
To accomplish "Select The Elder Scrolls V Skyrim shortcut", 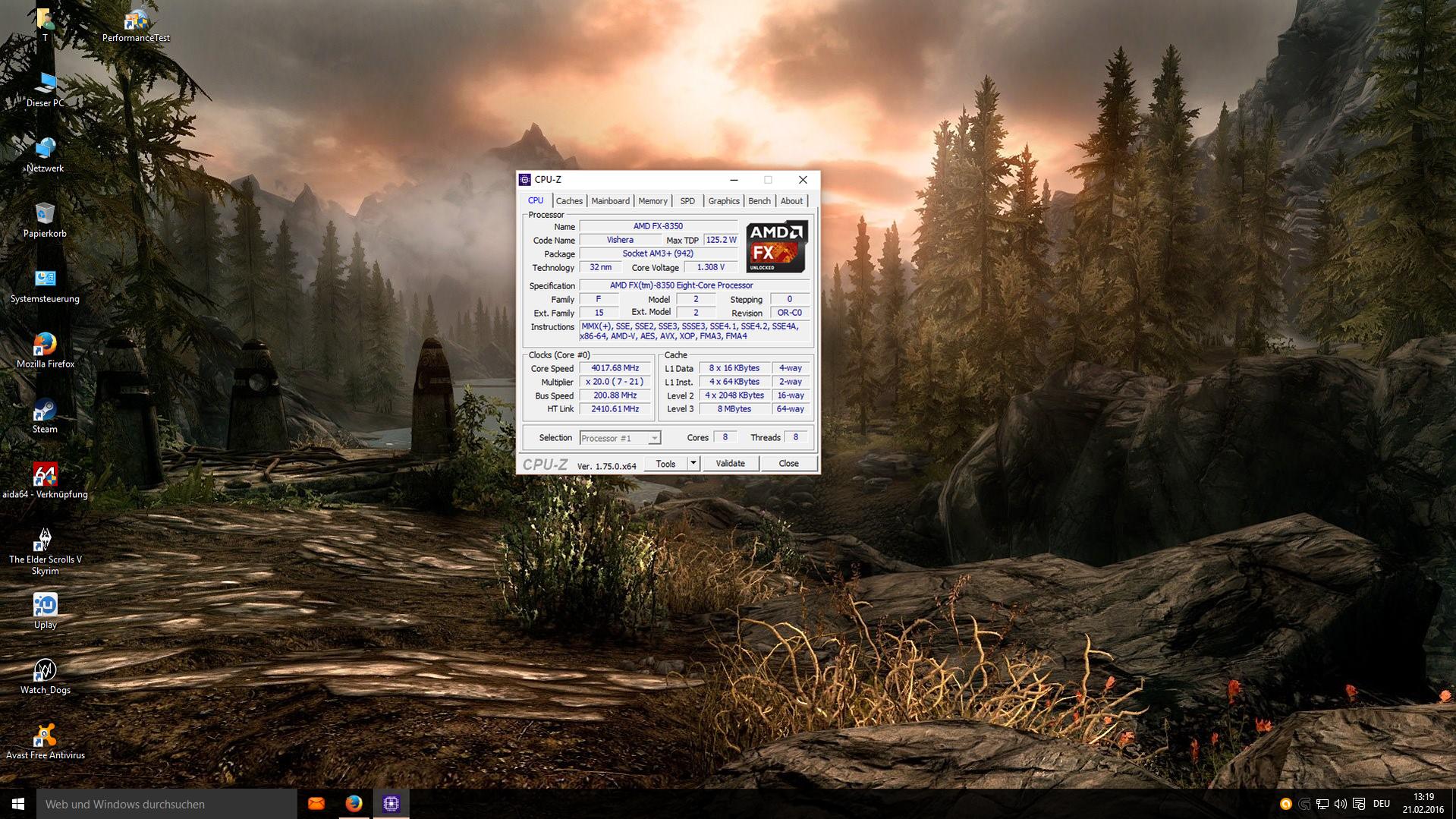I will coord(45,552).
